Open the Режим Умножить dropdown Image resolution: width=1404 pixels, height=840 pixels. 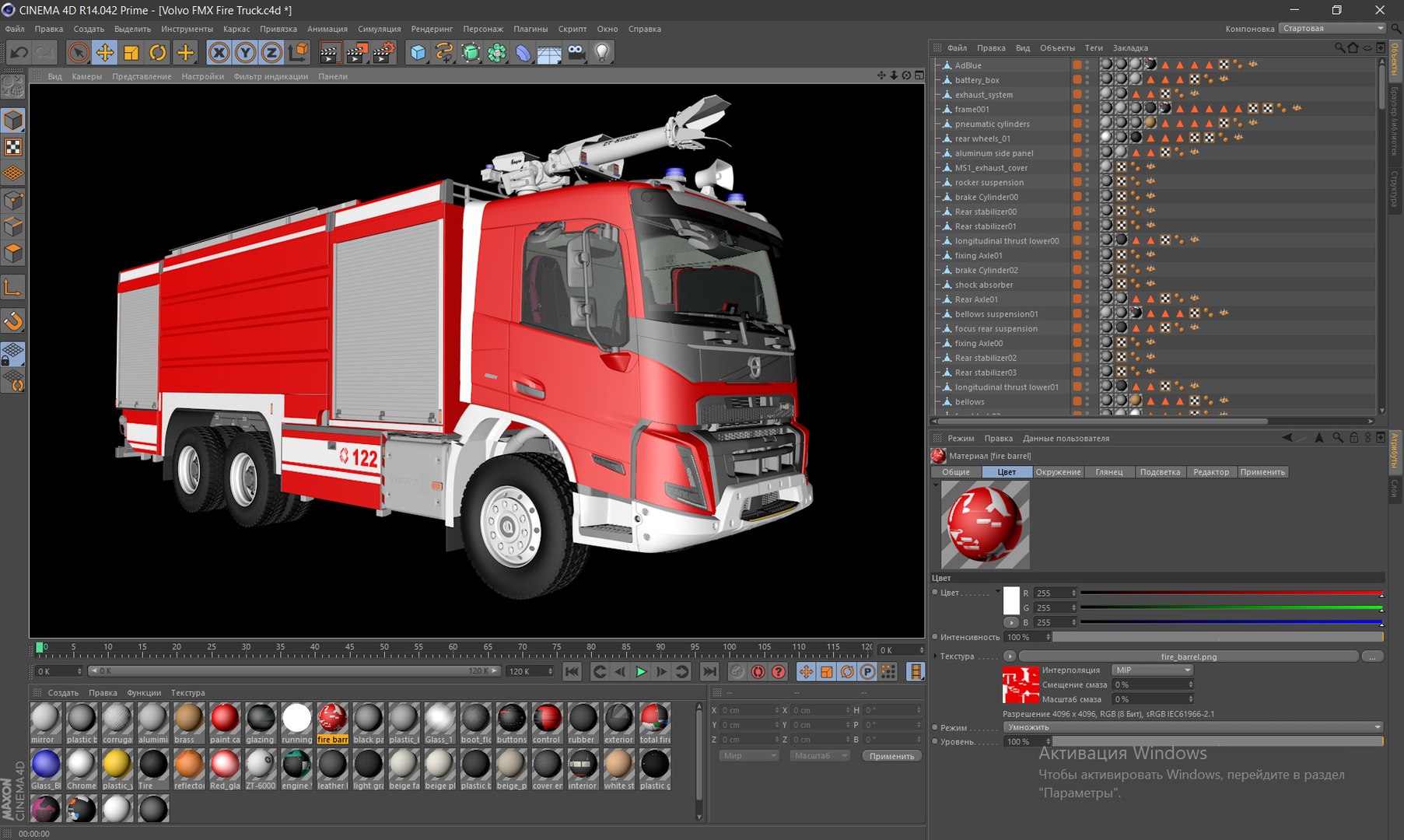click(1193, 727)
